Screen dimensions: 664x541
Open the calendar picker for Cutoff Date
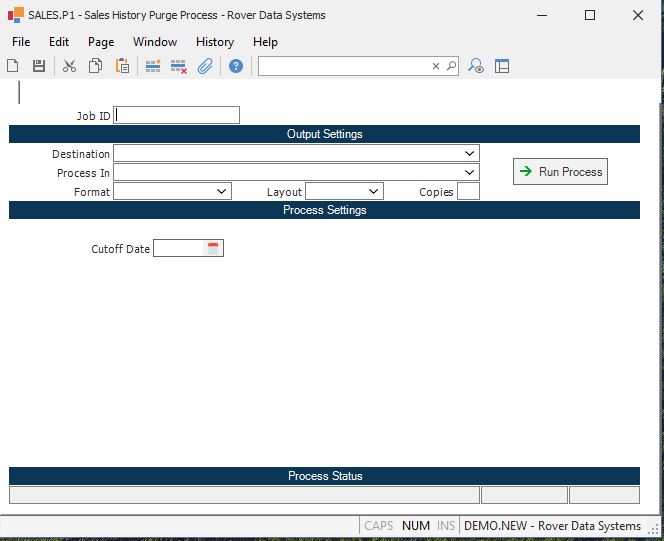tap(213, 248)
